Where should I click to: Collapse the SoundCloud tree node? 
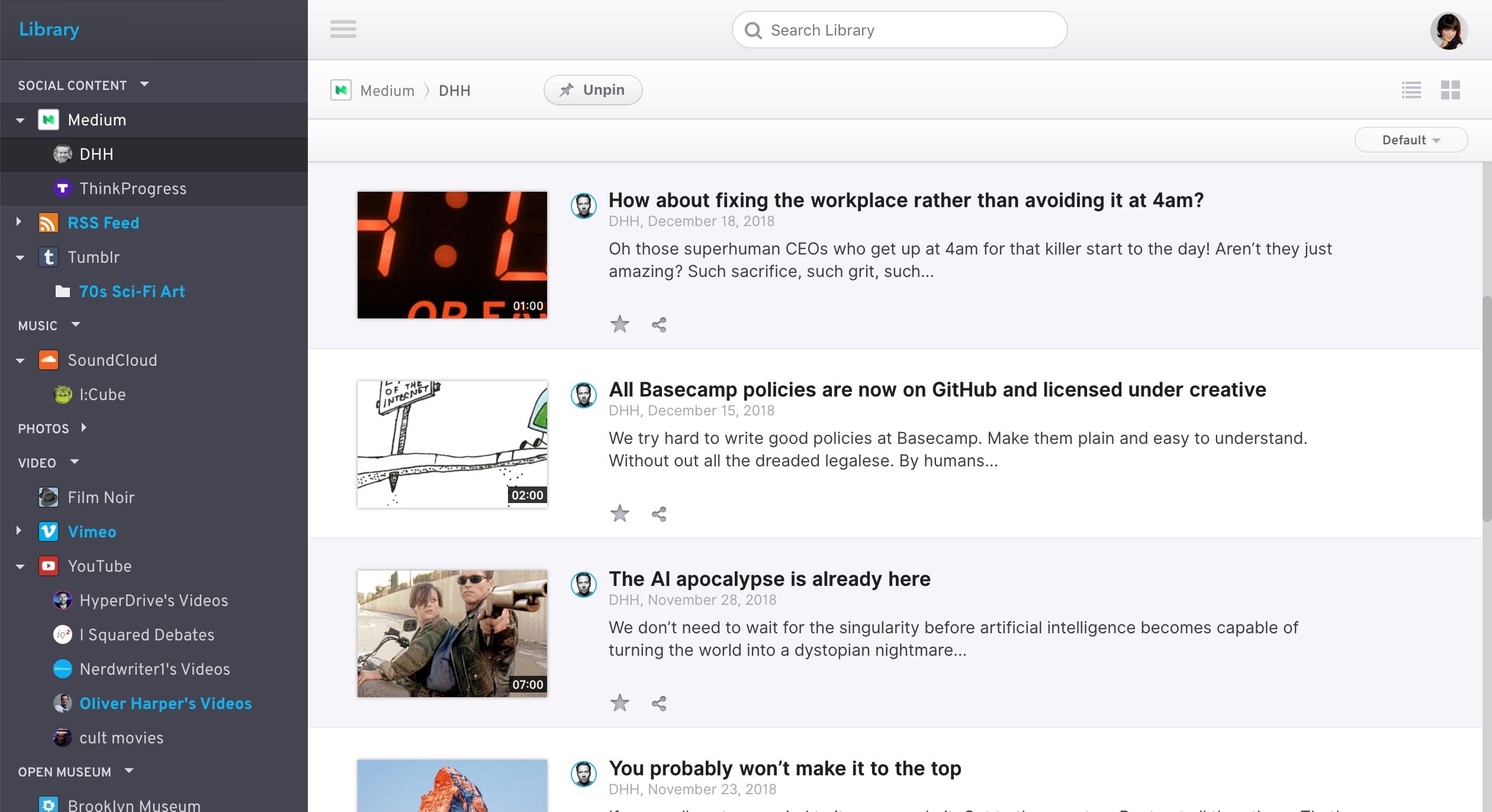point(20,361)
